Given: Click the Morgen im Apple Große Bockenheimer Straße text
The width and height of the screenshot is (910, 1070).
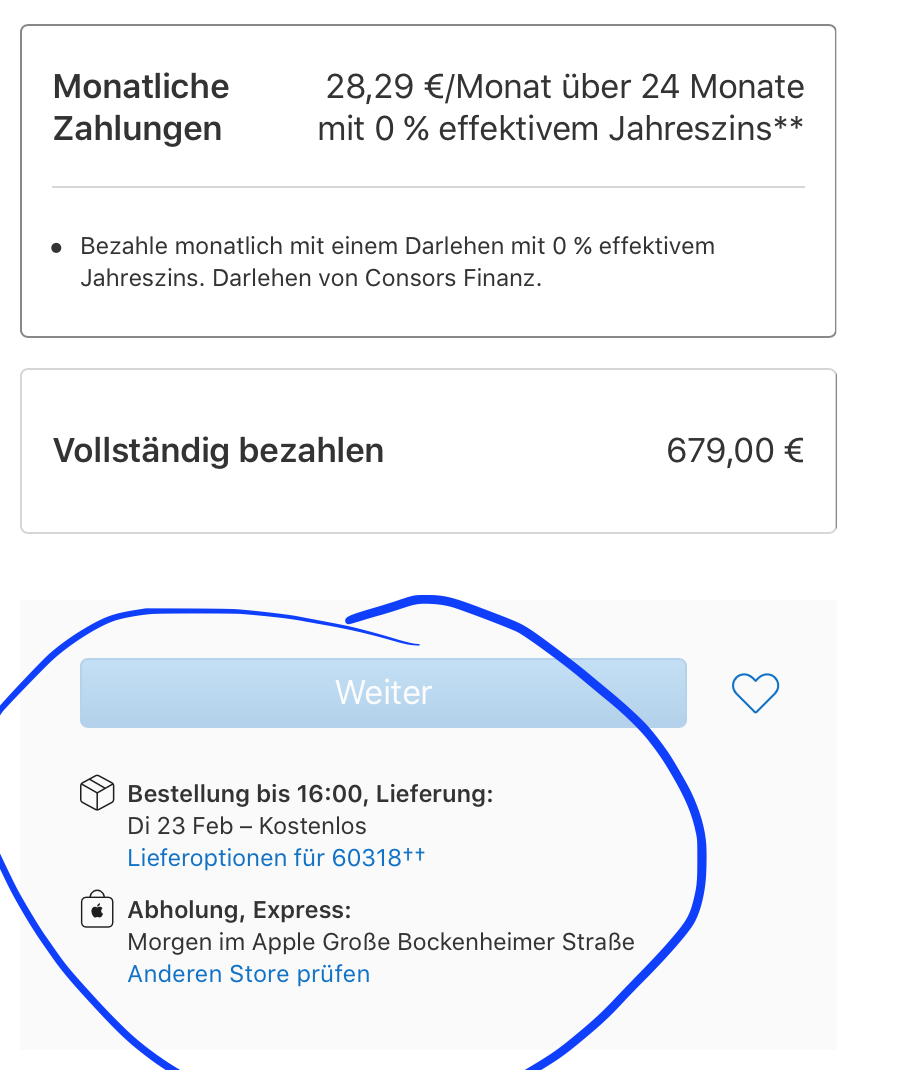Looking at the screenshot, I should (381, 942).
